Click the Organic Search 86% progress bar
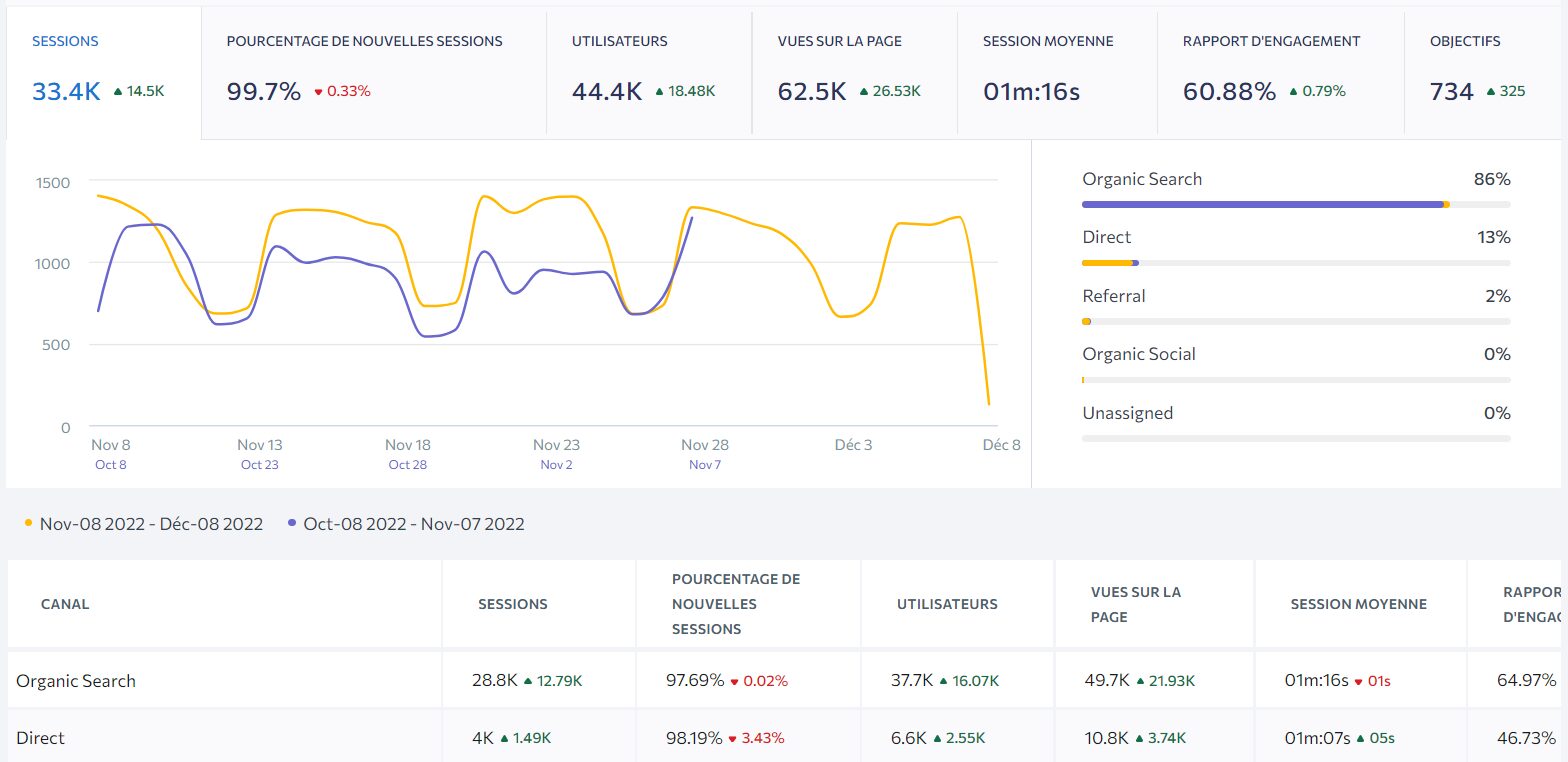Screen dimensions: 1568x762 click(1296, 204)
